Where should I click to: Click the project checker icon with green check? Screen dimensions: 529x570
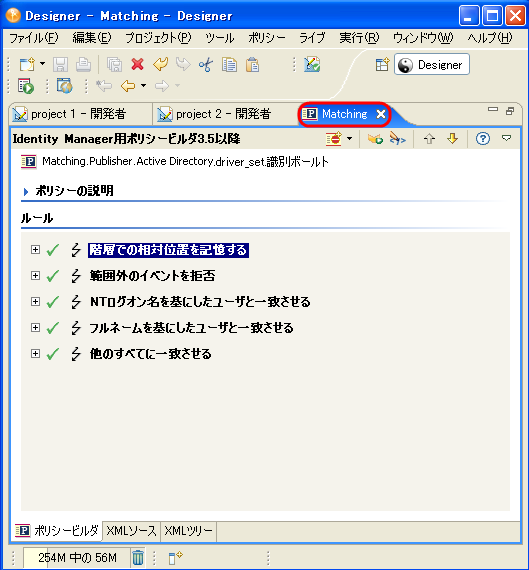(x=312, y=64)
